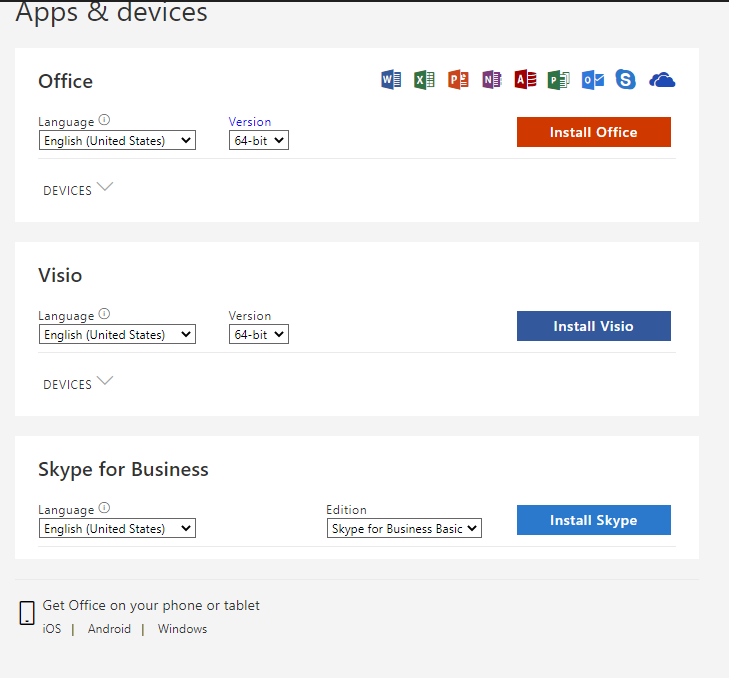Click the OneNote app icon
The height and width of the screenshot is (678, 729).
[491, 80]
